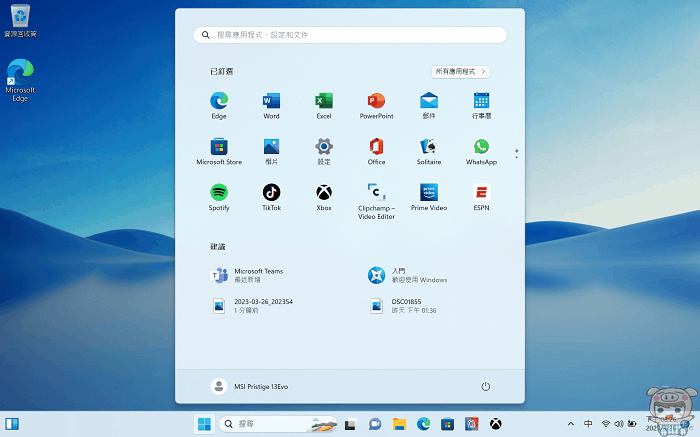Open the Xbox icon on taskbar

(x=496, y=424)
